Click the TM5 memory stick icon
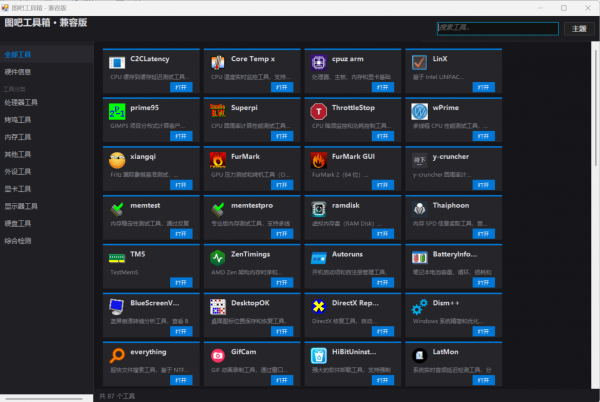This screenshot has width=600, height=402. coord(117,258)
